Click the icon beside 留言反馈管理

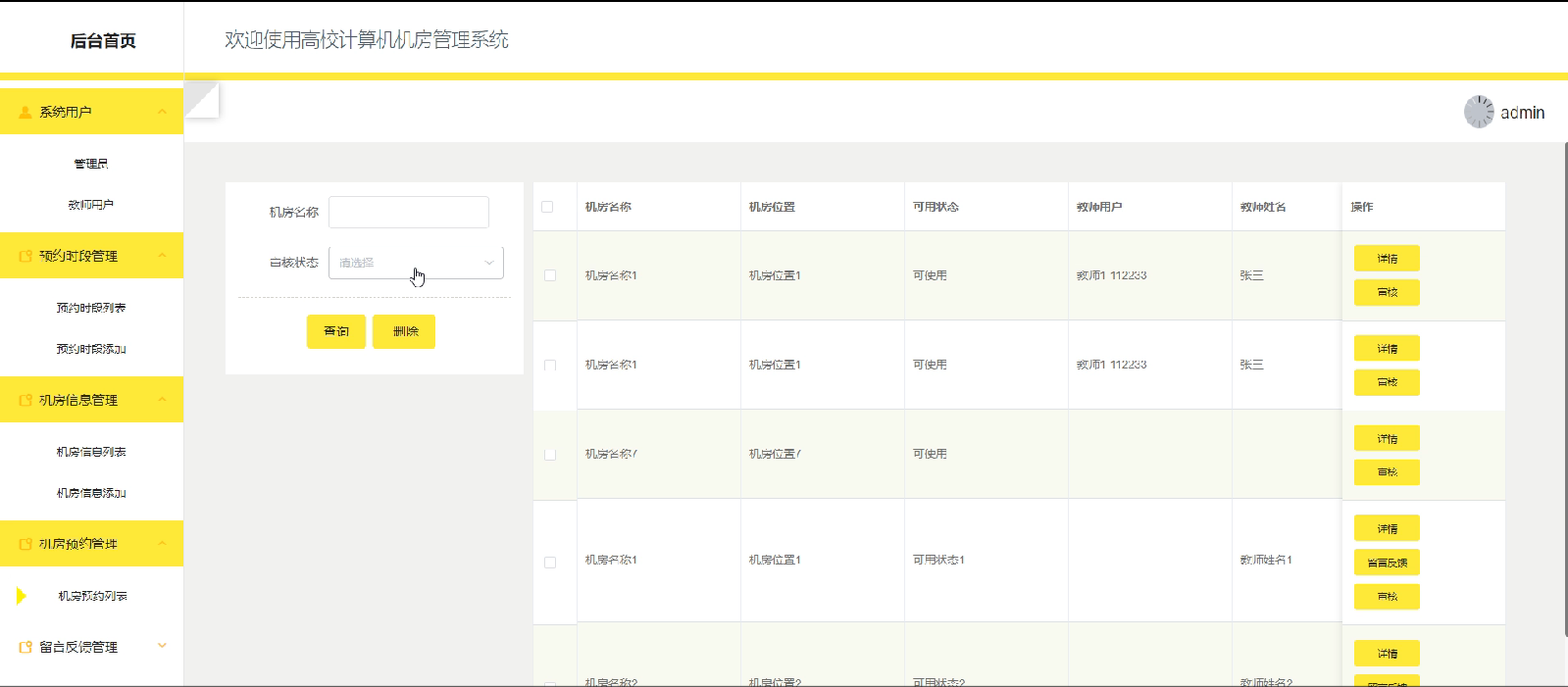[25, 647]
